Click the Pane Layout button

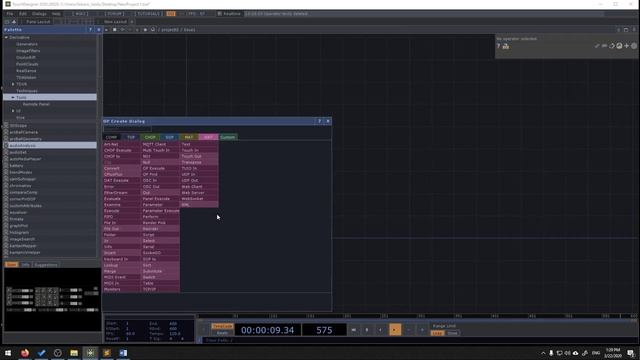[x=38, y=22]
